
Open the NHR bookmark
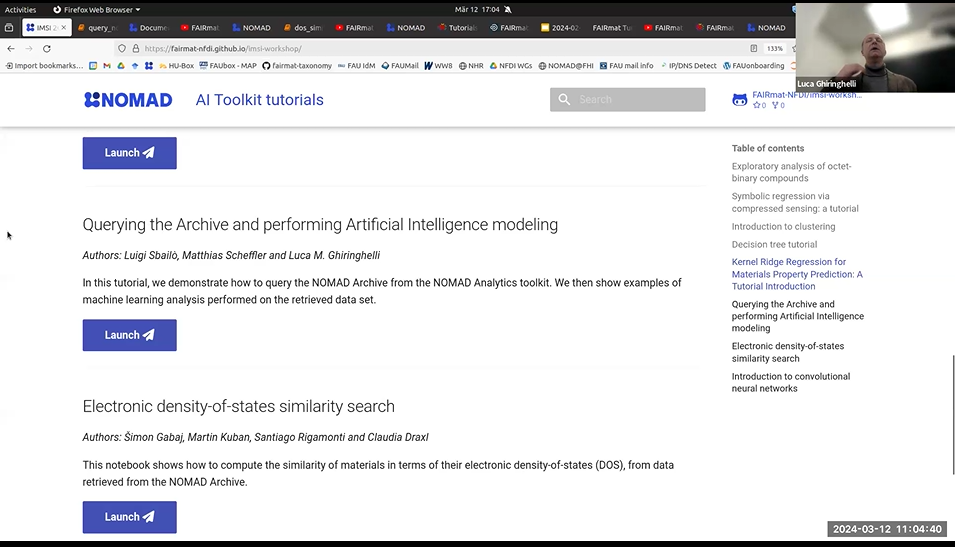(471, 66)
